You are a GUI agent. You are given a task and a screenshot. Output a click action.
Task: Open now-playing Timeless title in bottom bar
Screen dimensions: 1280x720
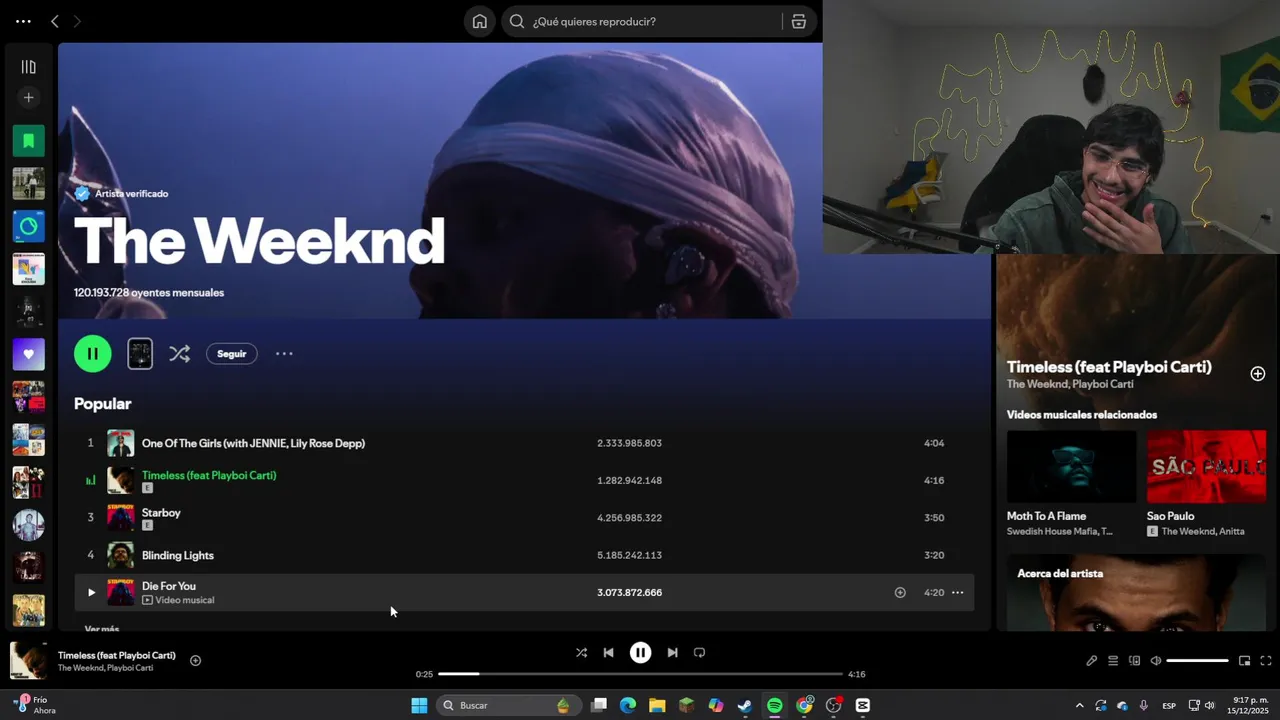[x=116, y=655]
